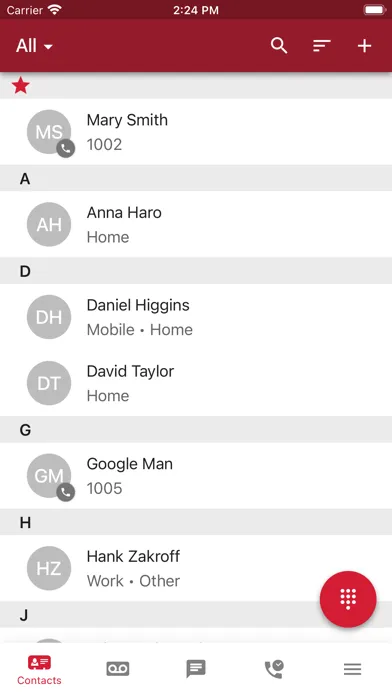Tap the GM avatar with phone badge
The height and width of the screenshot is (696, 392).
[x=50, y=477]
